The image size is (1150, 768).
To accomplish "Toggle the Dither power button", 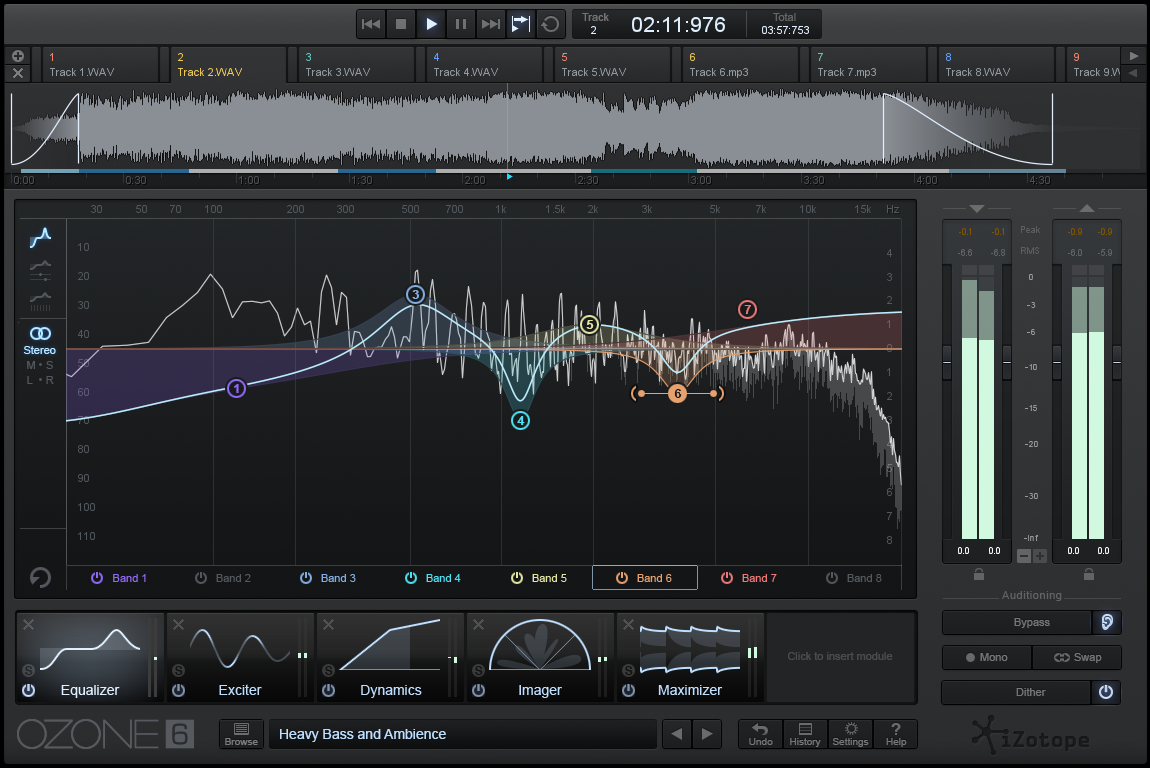I will (1106, 692).
